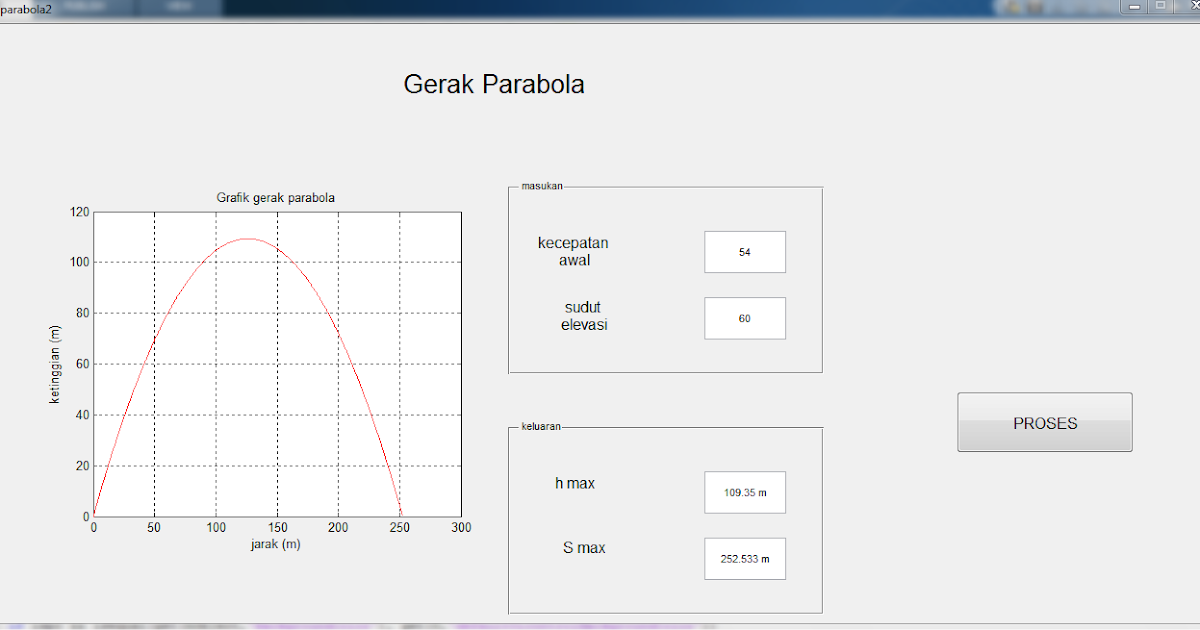This screenshot has width=1200, height=630.
Task: Click the Grafik gerak parabola plot title
Action: click(277, 197)
